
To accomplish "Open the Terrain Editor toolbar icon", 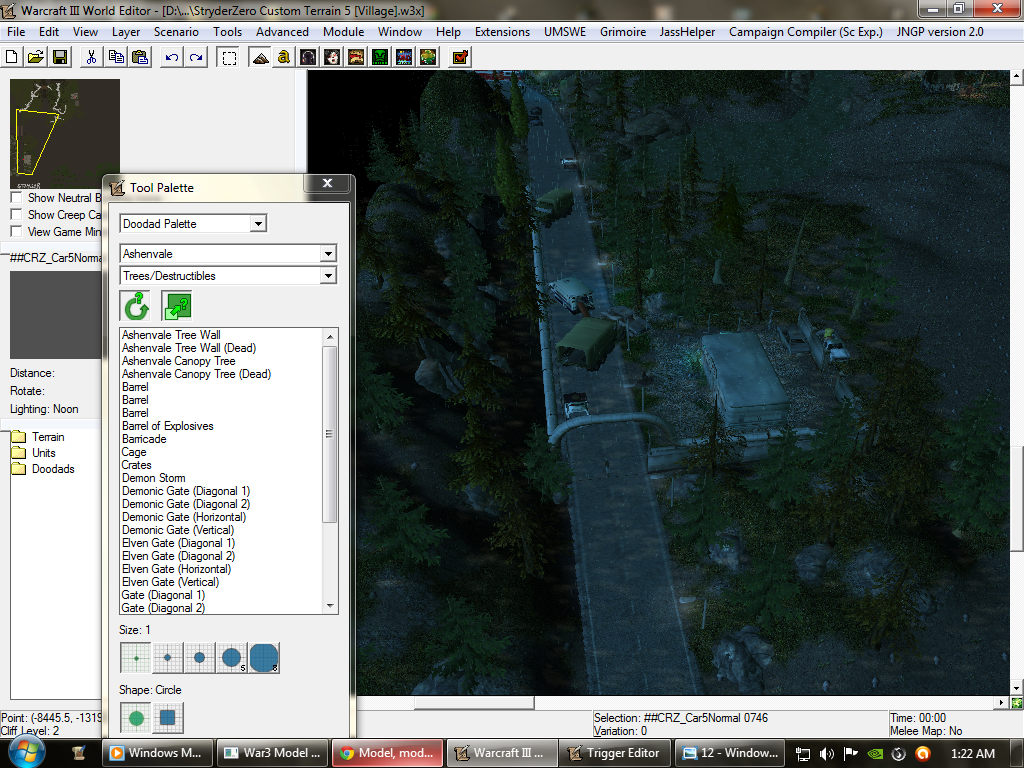I will [x=260, y=57].
